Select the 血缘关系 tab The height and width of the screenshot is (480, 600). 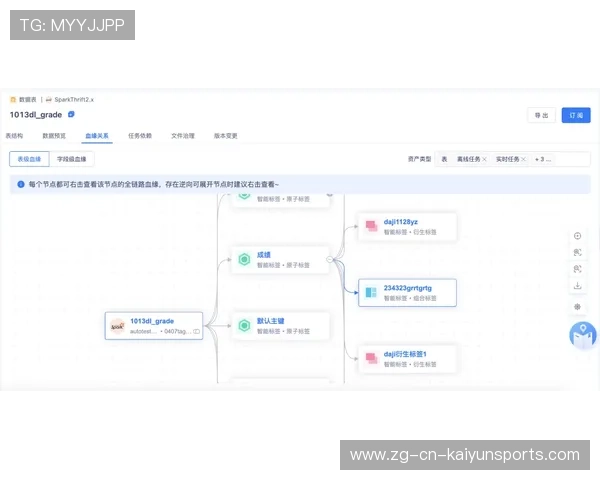coord(97,136)
